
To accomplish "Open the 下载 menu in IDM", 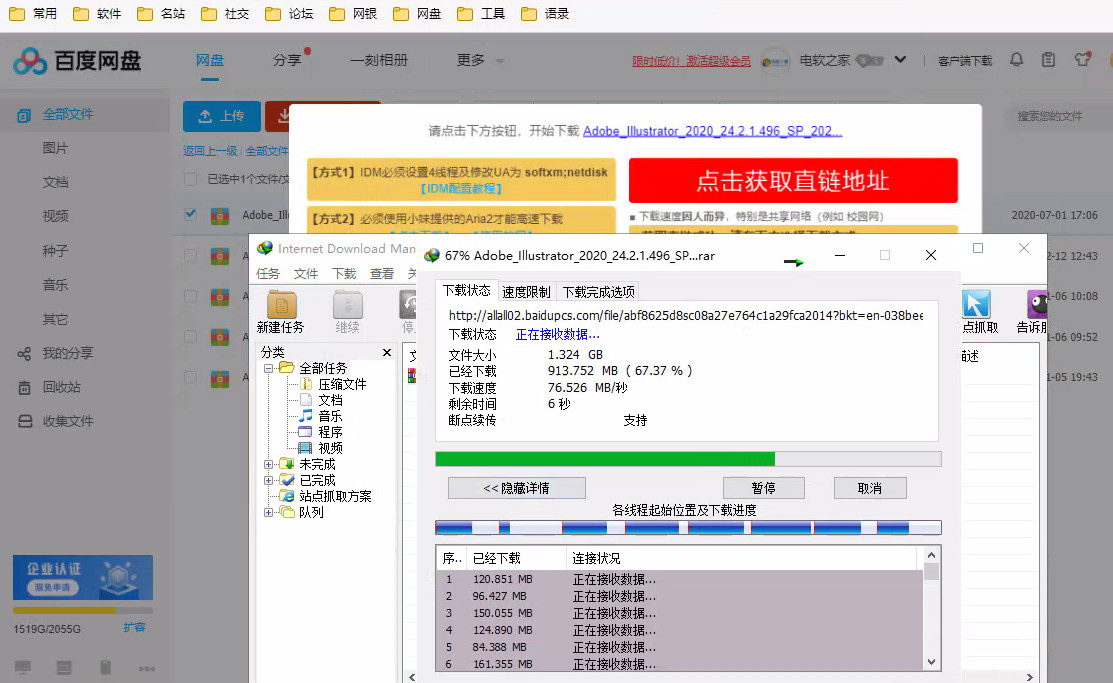I will pyautogui.click(x=344, y=273).
